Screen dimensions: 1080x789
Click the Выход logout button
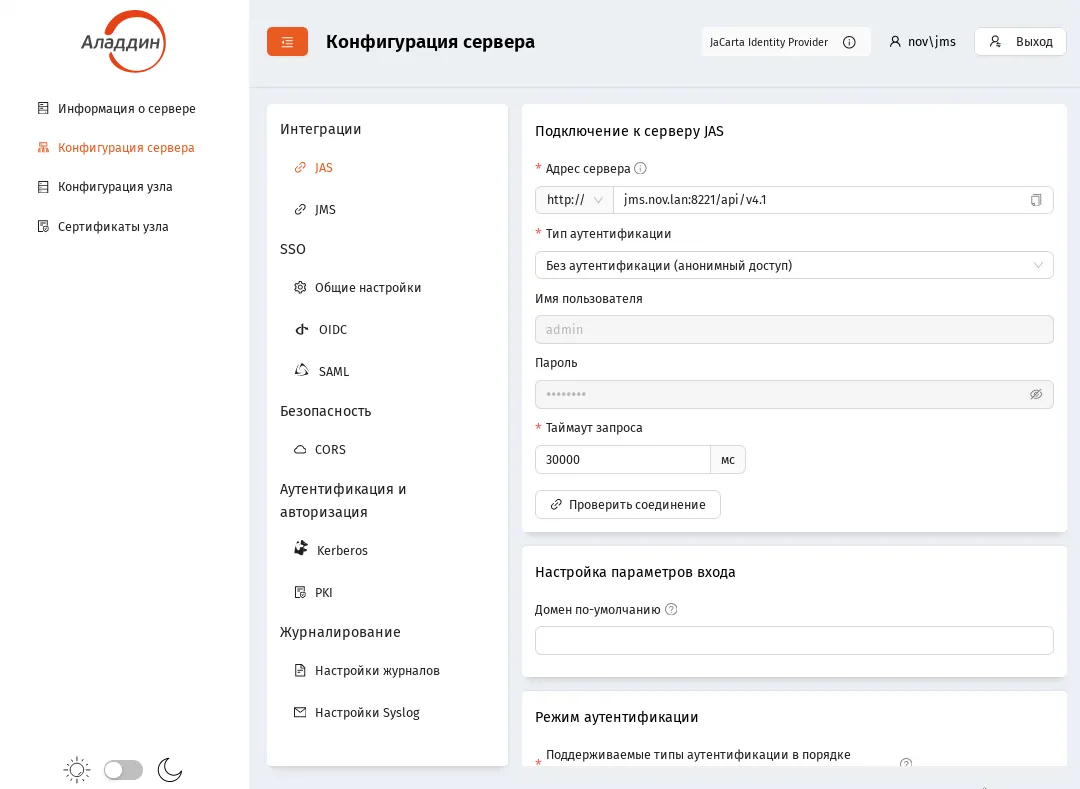(1020, 42)
